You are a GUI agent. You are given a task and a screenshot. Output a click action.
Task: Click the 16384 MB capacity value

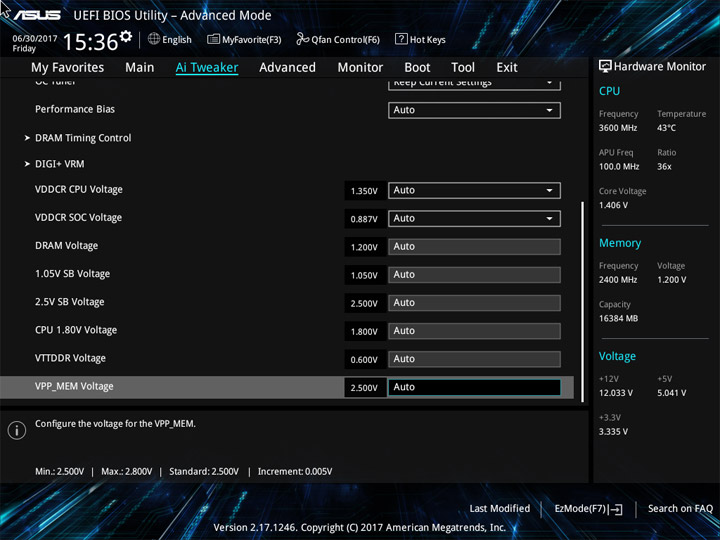[x=618, y=318]
